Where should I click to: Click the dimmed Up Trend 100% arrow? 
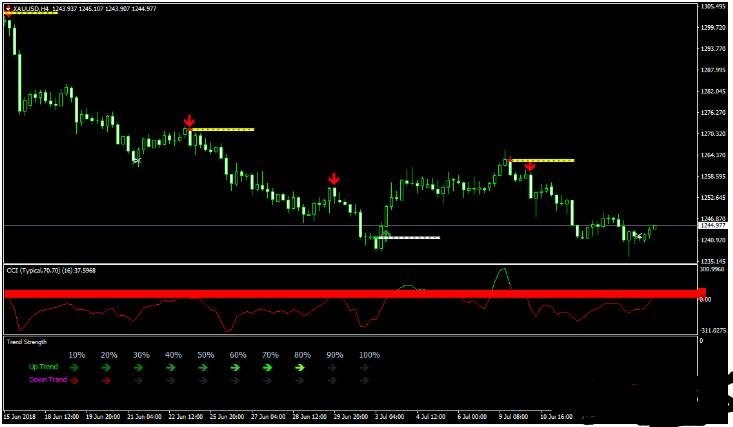tap(364, 368)
